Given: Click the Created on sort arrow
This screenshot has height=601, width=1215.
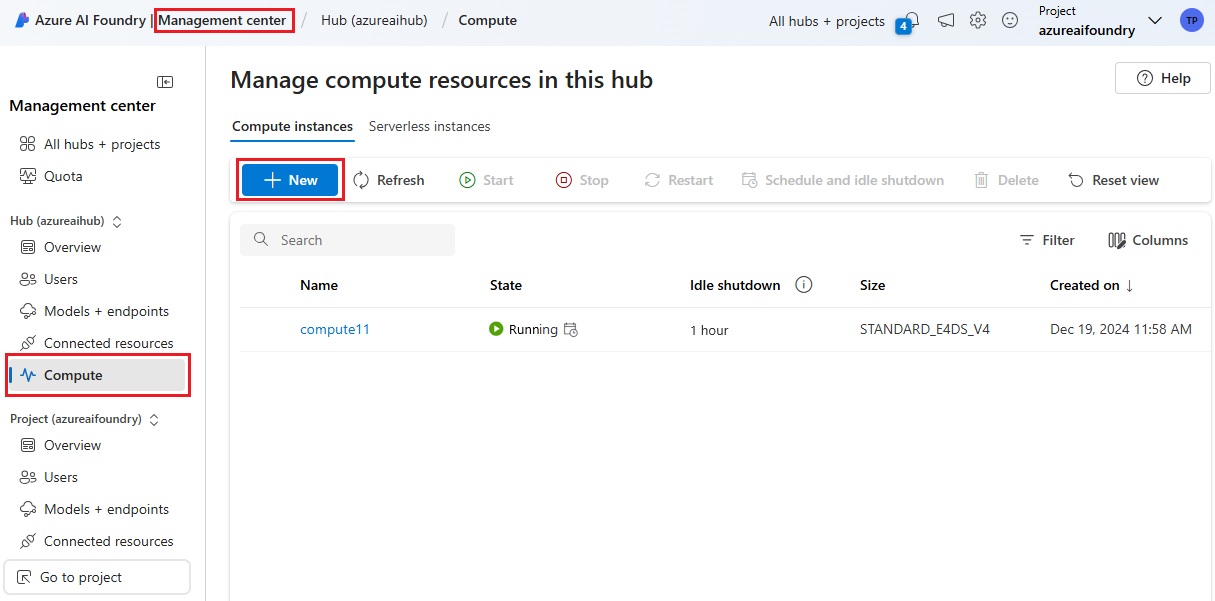Looking at the screenshot, I should pyautogui.click(x=1130, y=285).
